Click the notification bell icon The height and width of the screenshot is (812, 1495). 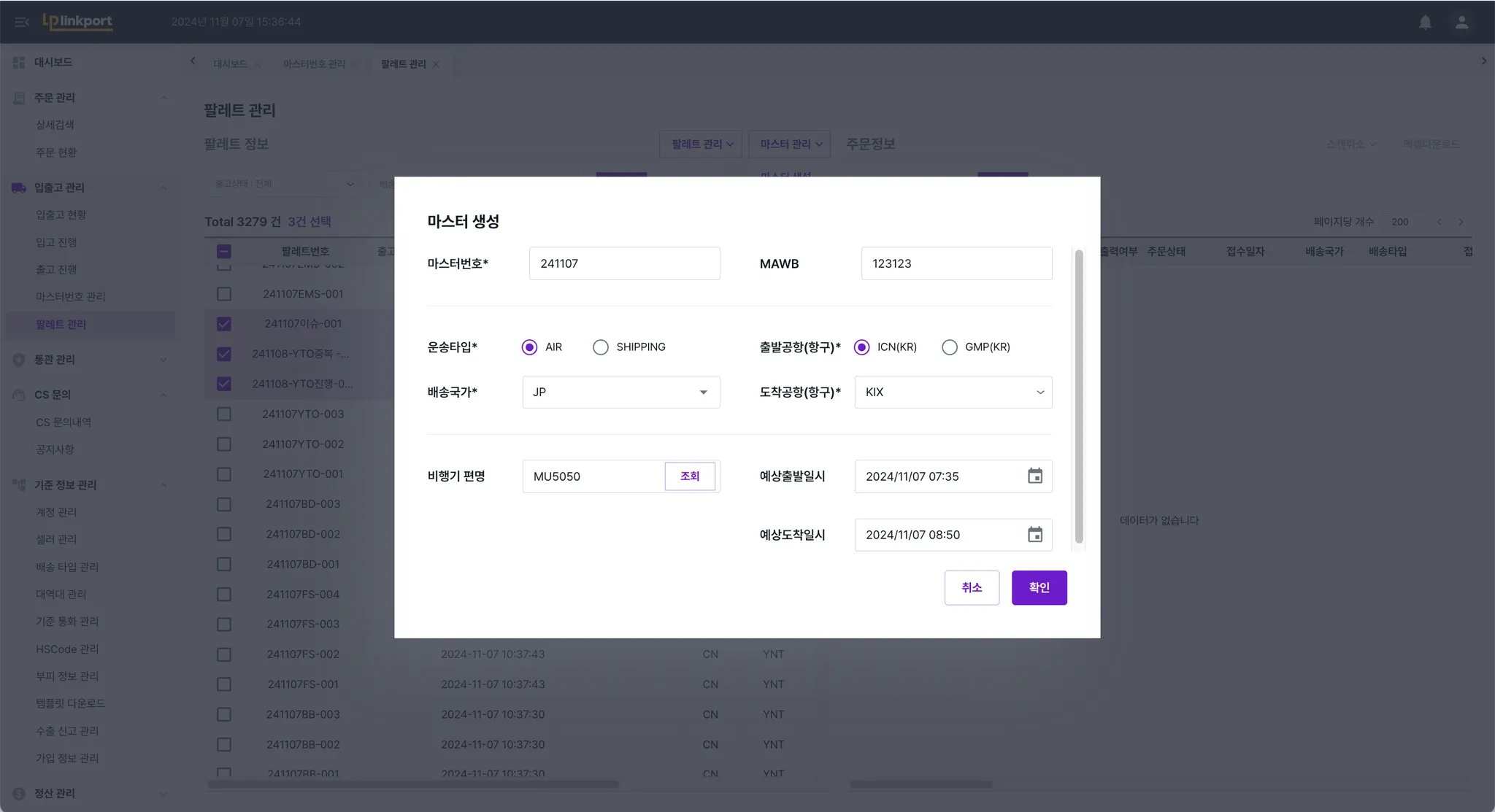click(1425, 22)
